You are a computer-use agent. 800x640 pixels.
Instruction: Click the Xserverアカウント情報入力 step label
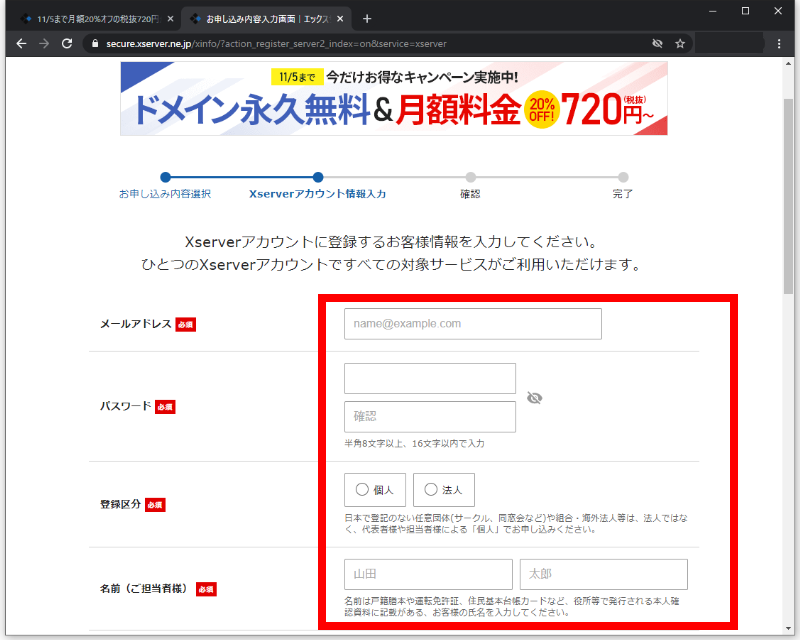[x=317, y=194]
